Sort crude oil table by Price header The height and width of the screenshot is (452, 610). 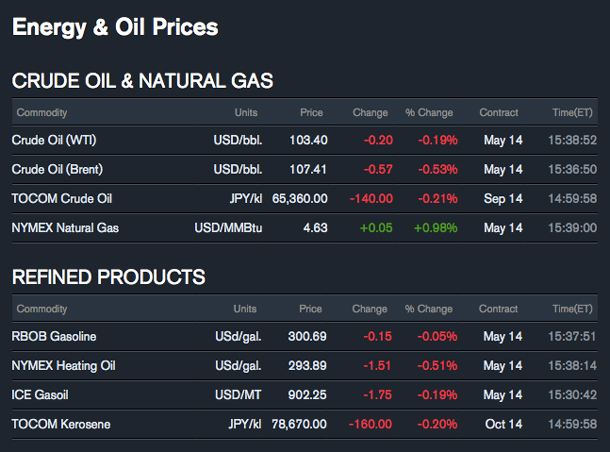tap(311, 113)
